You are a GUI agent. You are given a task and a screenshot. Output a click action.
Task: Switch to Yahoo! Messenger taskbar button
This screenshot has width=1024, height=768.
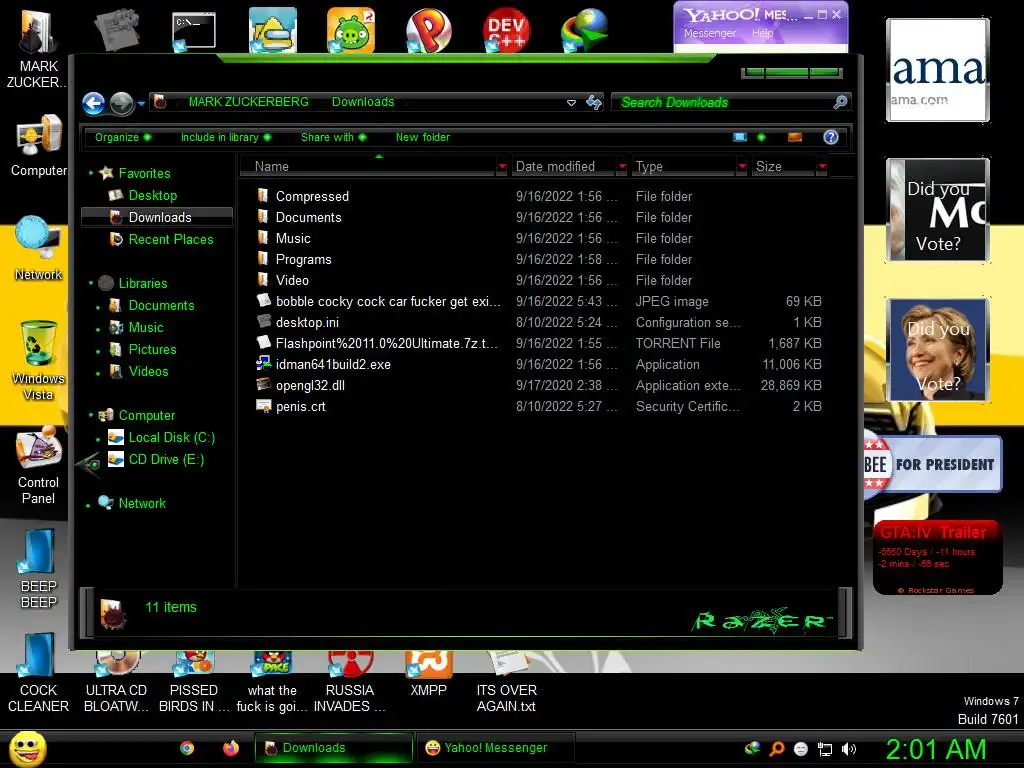[494, 748]
